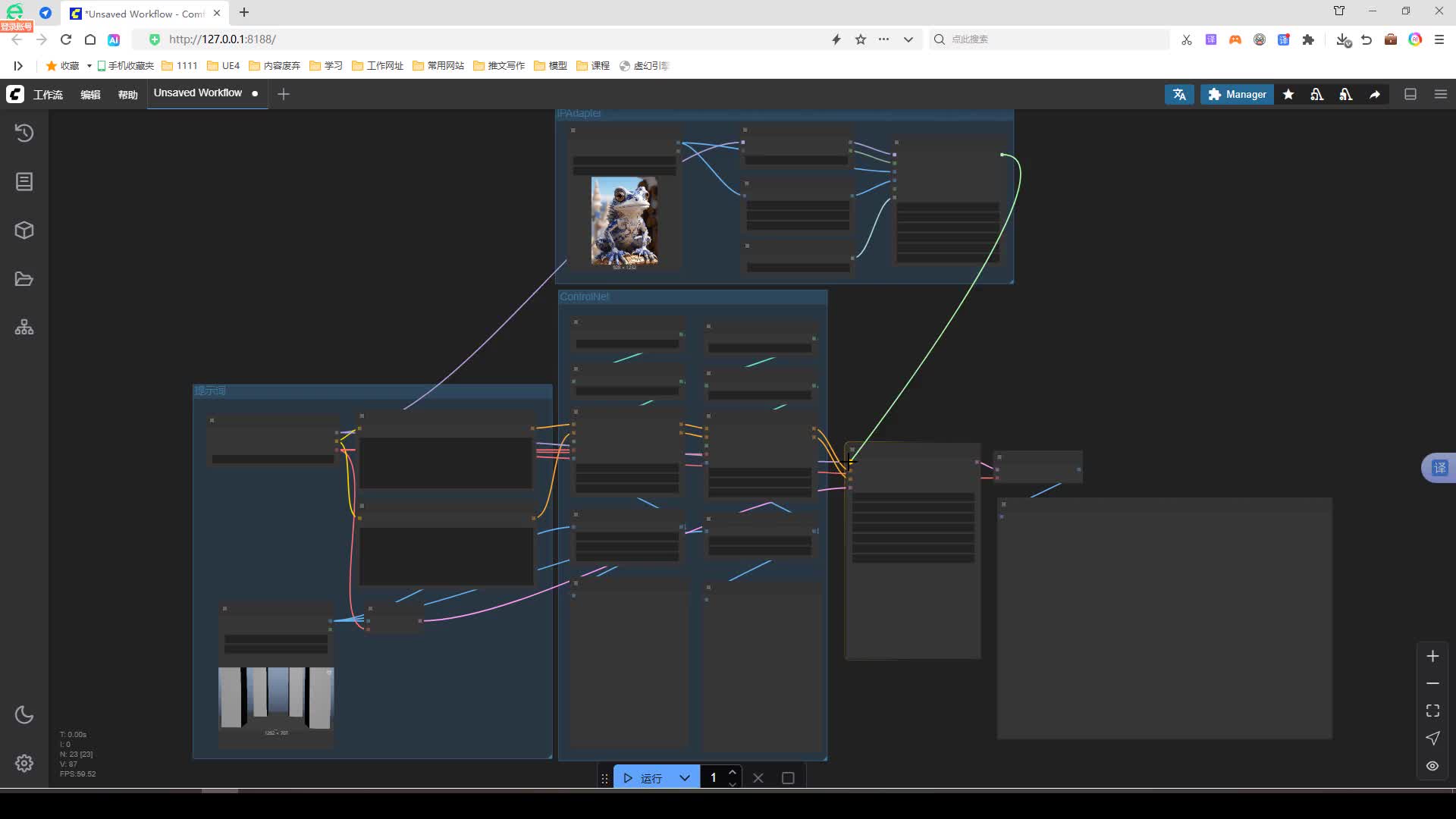Click the frog image thumbnail in IPAdapter group
This screenshot has height=819, width=1456.
624,221
